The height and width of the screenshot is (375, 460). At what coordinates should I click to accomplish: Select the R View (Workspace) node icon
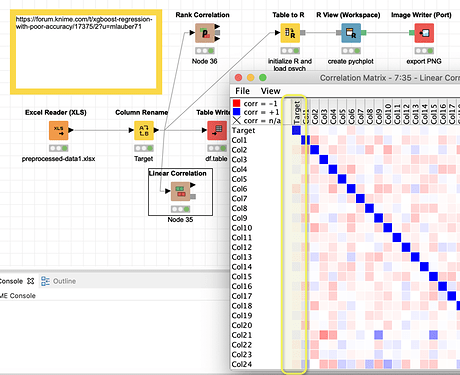pyautogui.click(x=351, y=33)
